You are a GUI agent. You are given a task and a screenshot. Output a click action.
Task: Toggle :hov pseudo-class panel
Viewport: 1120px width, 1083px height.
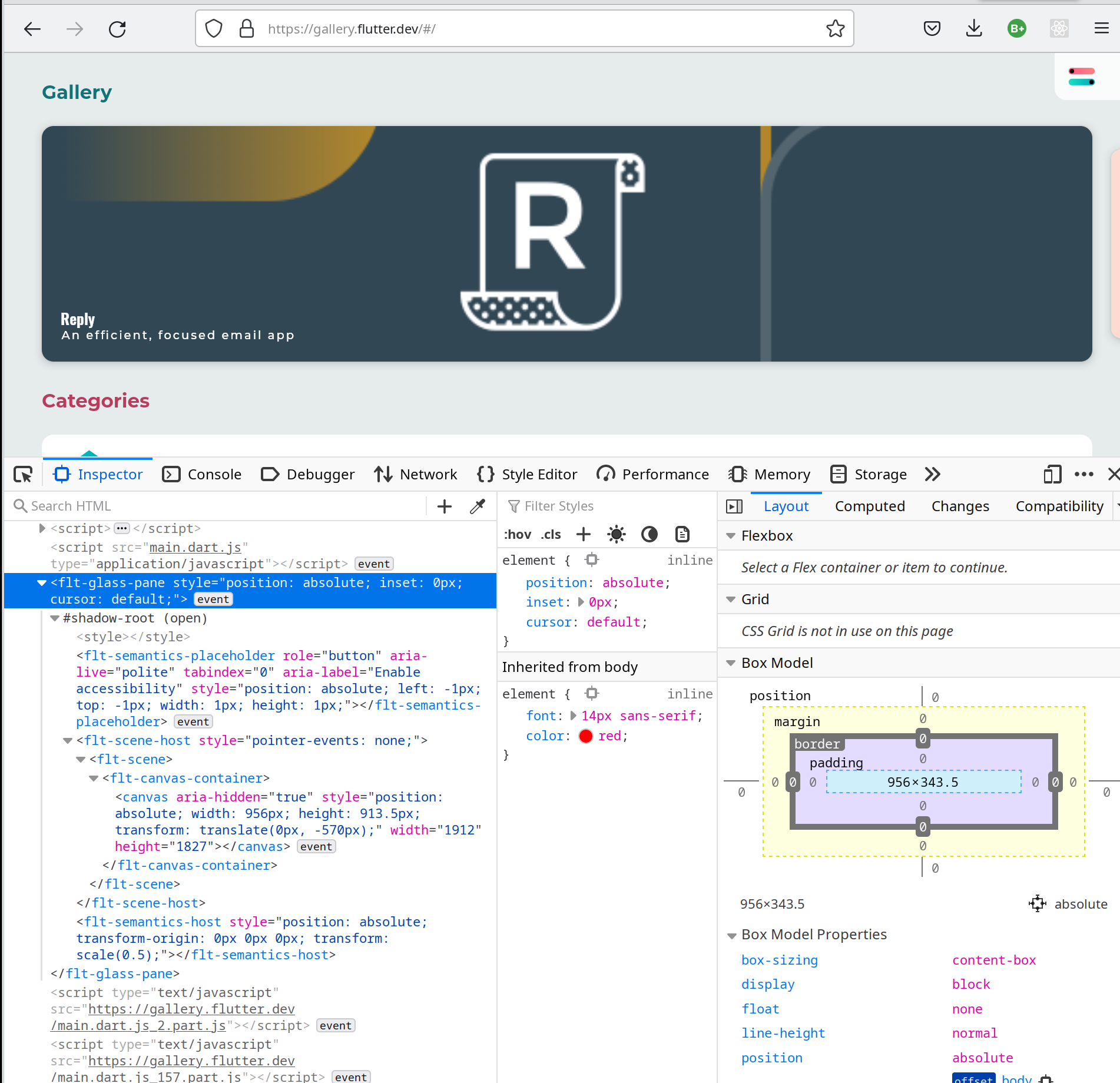pos(518,534)
